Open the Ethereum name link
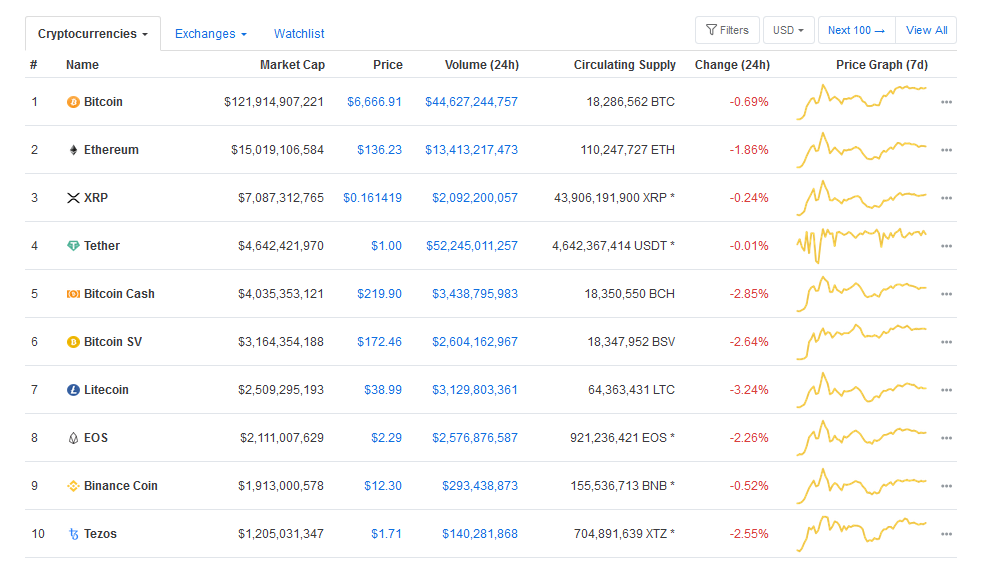The width and height of the screenshot is (983, 561). (111, 150)
